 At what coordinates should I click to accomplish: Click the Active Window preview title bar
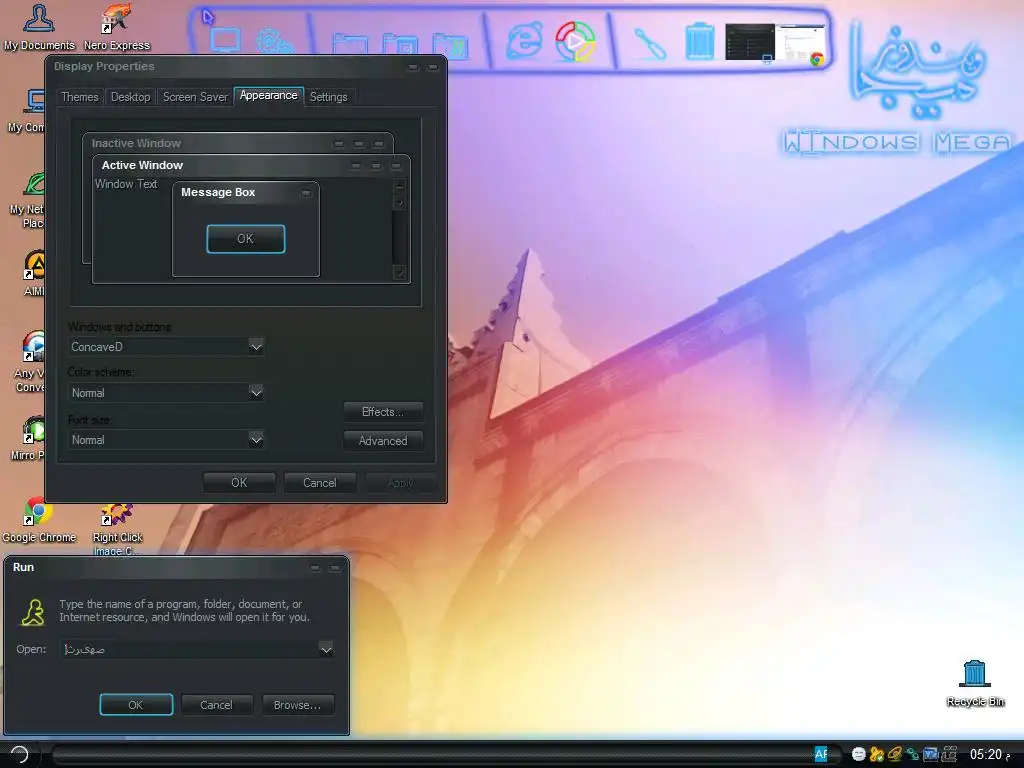click(x=251, y=165)
